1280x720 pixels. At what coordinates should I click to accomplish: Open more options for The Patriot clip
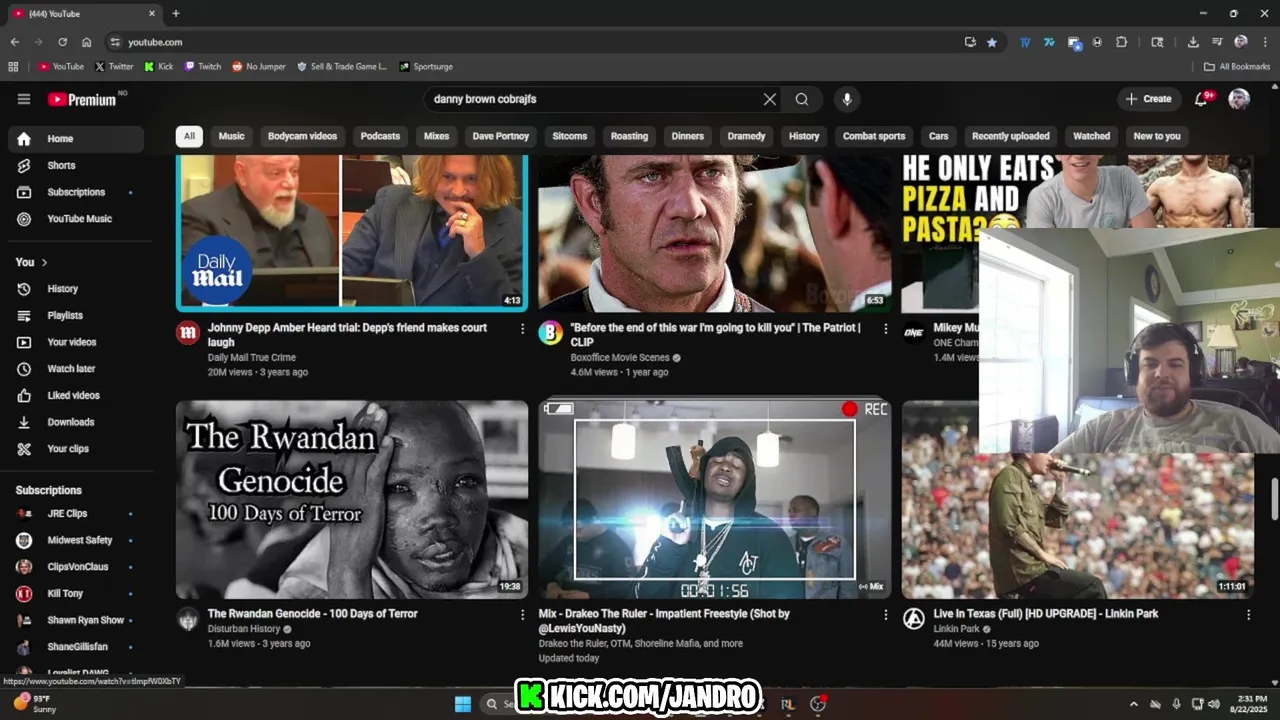pos(885,328)
